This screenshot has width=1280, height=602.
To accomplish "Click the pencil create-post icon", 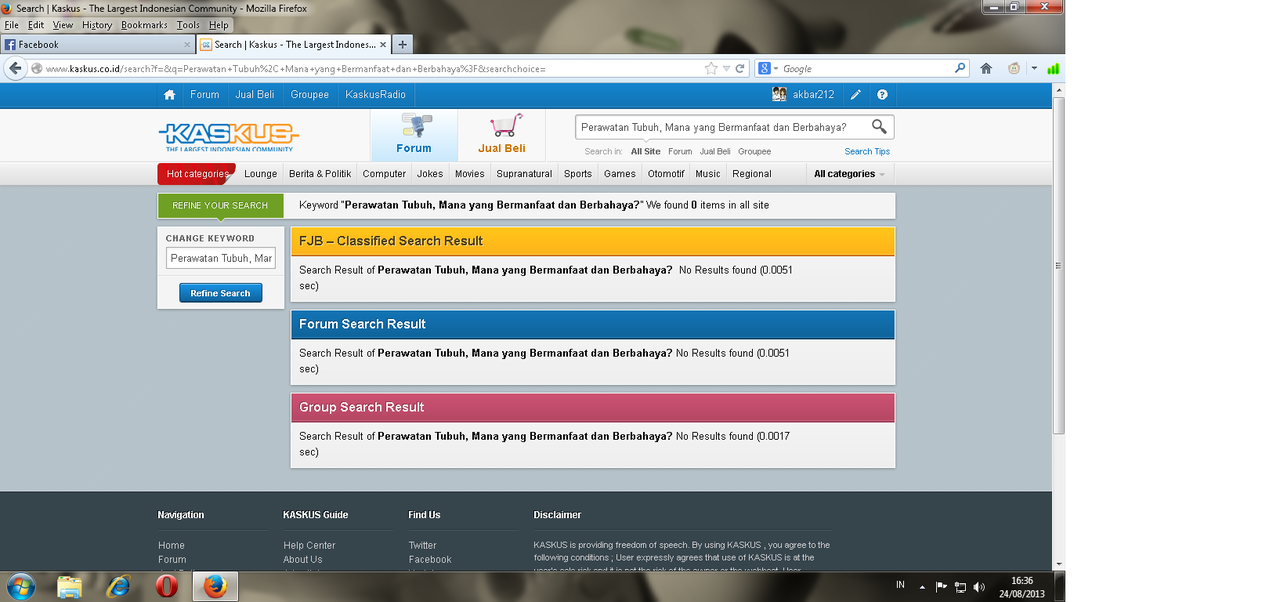I will [856, 95].
